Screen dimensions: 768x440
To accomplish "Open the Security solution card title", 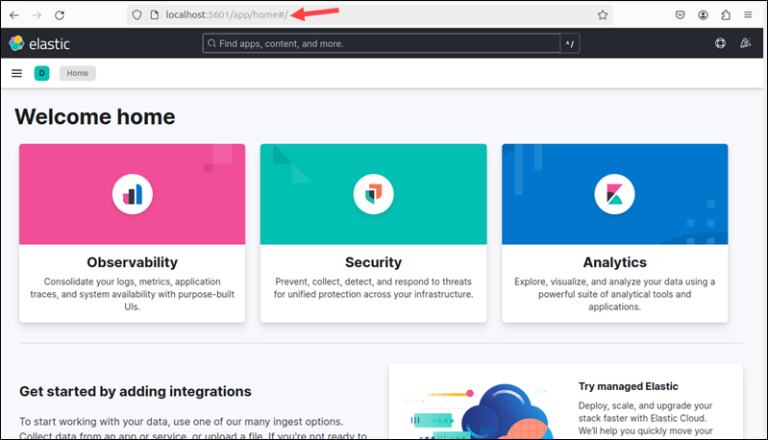I will [373, 262].
